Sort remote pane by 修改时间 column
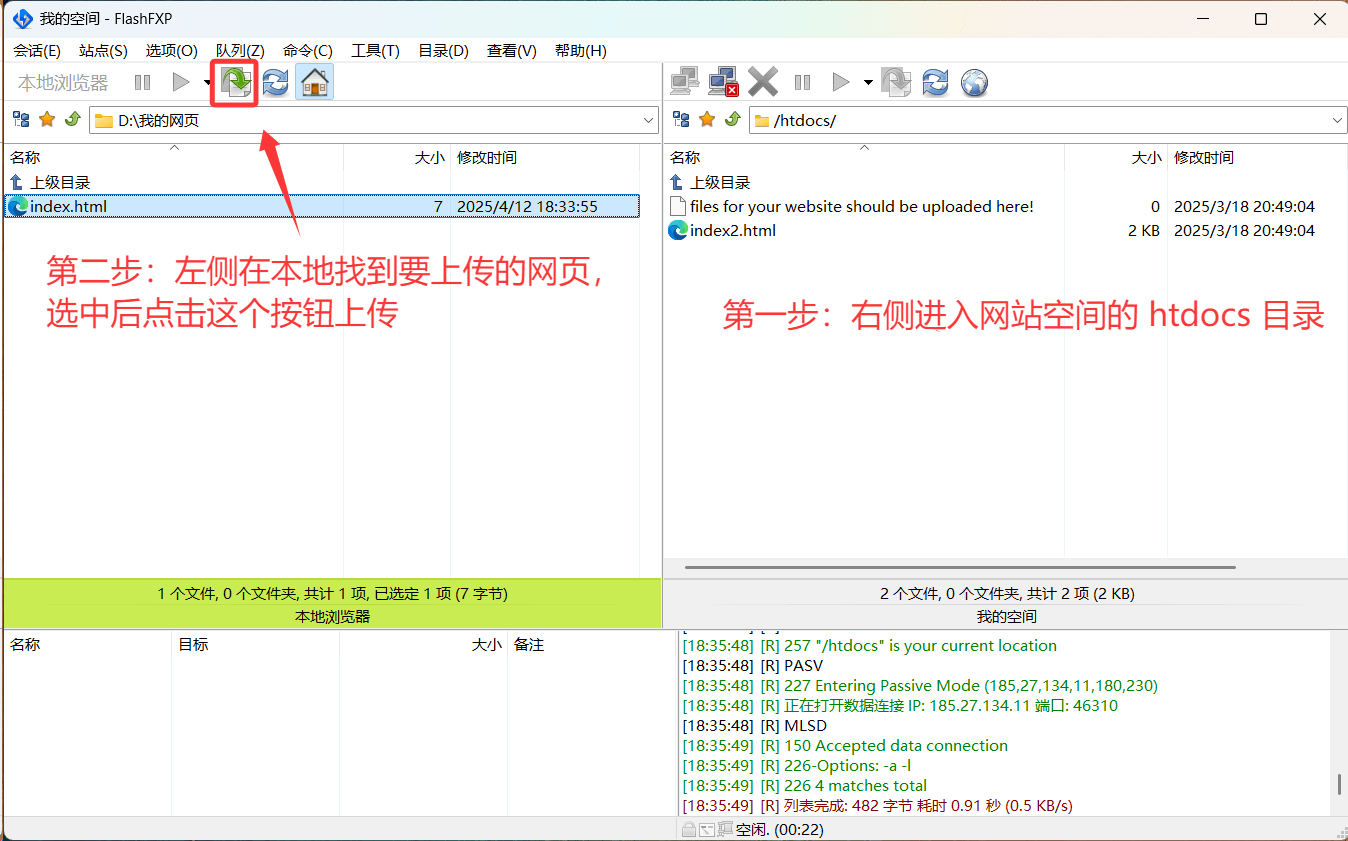The width and height of the screenshot is (1348, 841). tap(1257, 157)
